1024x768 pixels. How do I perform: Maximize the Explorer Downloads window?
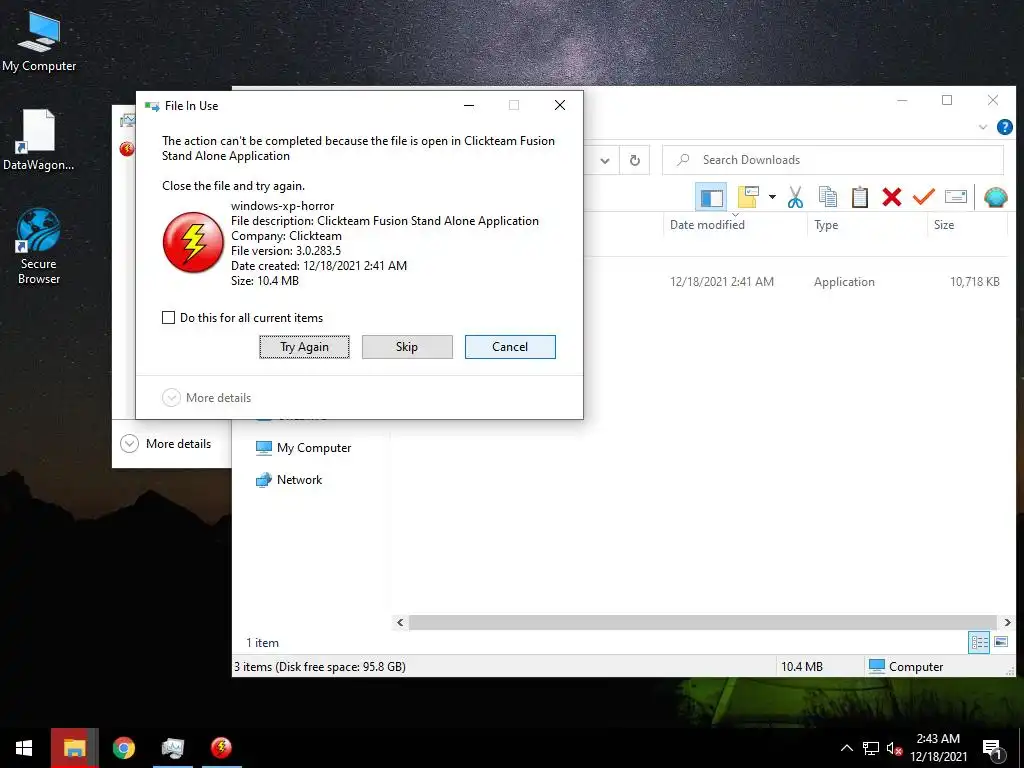tap(947, 100)
